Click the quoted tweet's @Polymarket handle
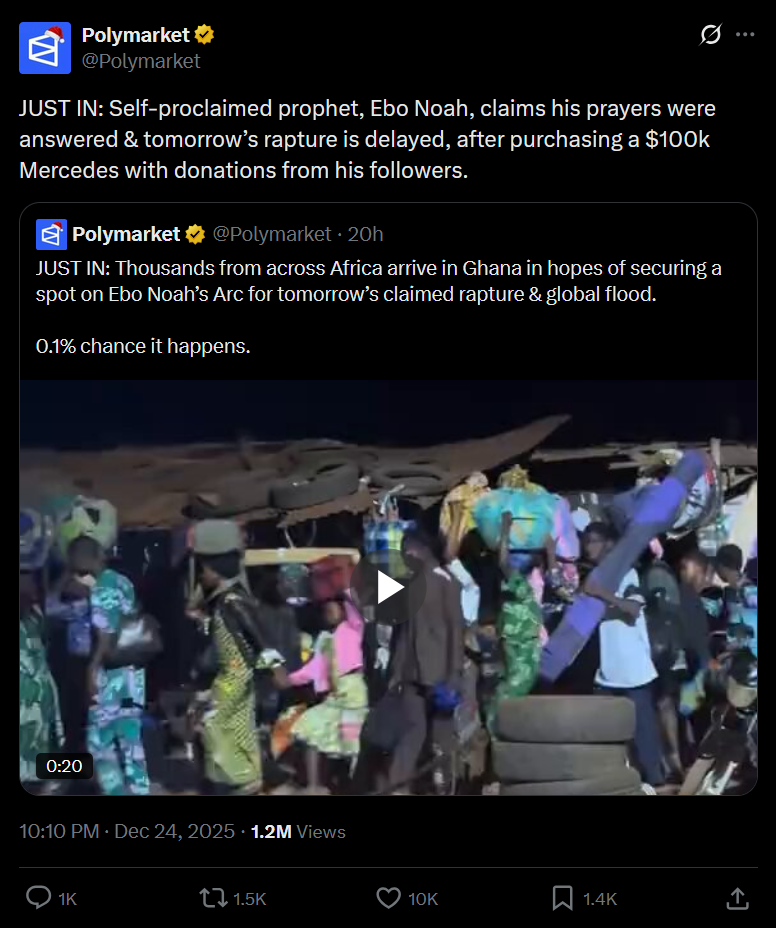This screenshot has height=928, width=776. (272, 234)
